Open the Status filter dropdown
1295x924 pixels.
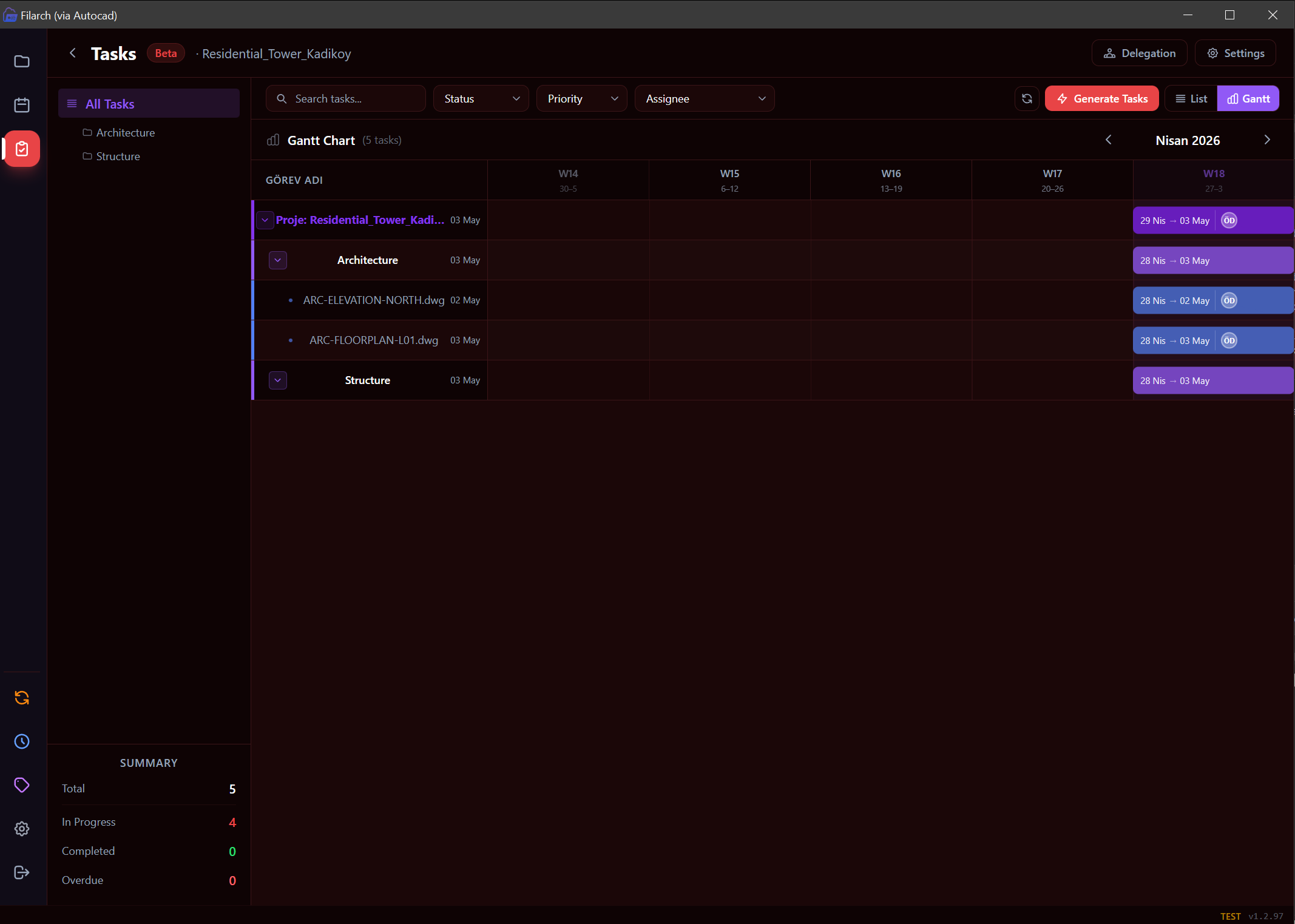(481, 99)
